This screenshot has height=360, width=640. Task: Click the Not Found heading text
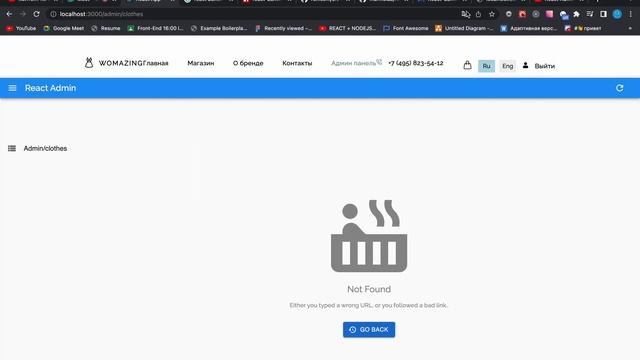point(369,289)
